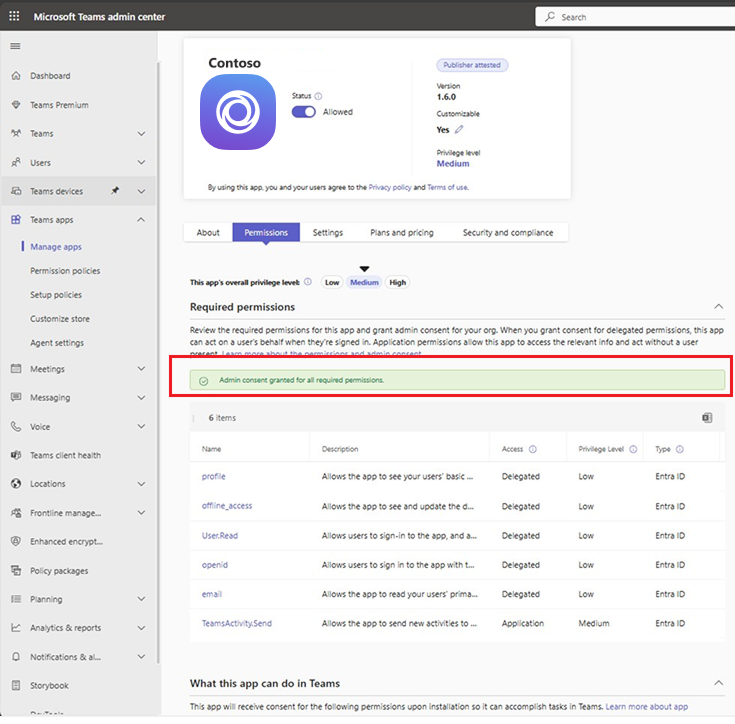Click the Locations globe icon
Screen dimensions: 735x724
point(16,484)
